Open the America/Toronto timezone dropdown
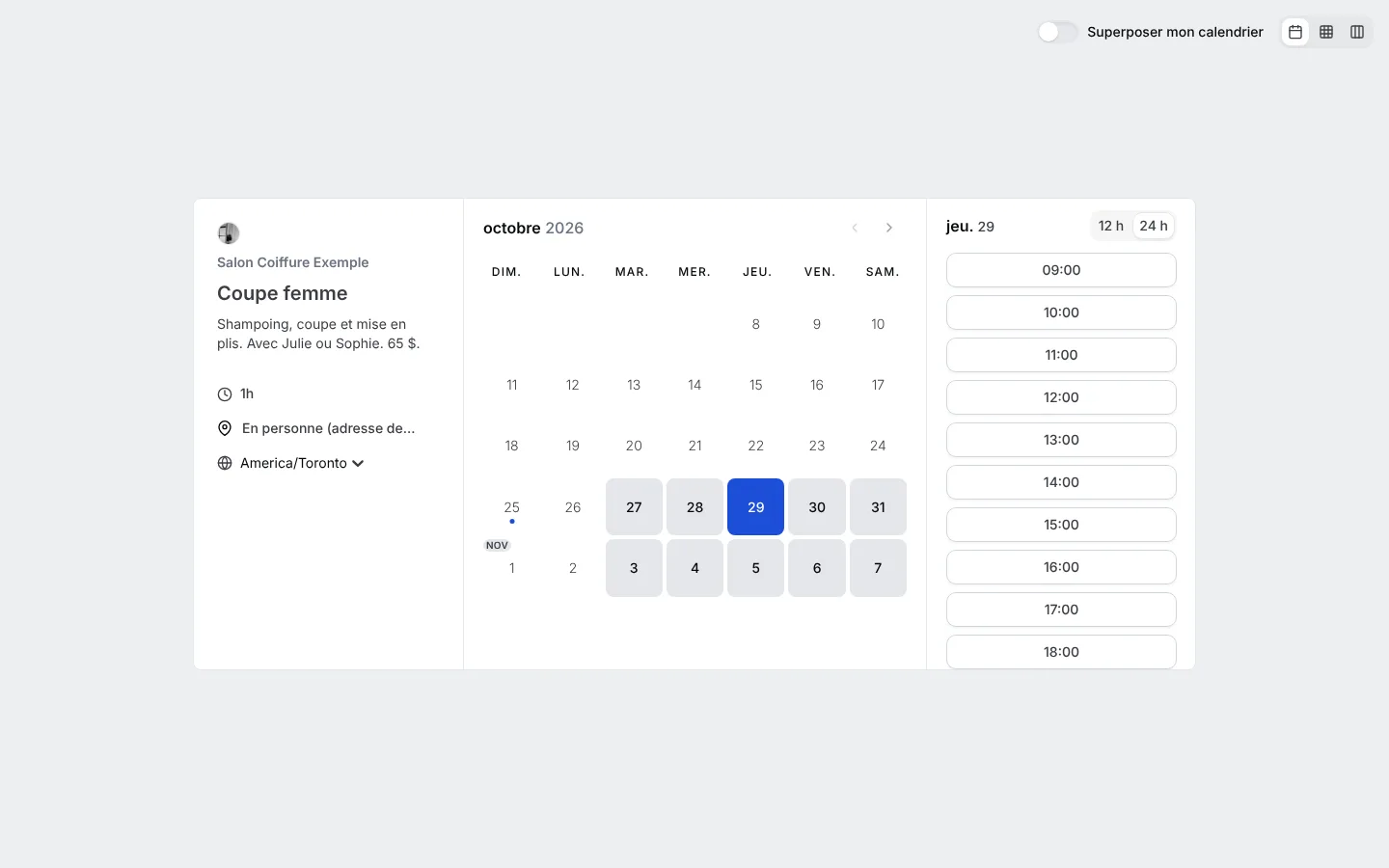1389x868 pixels. point(302,463)
